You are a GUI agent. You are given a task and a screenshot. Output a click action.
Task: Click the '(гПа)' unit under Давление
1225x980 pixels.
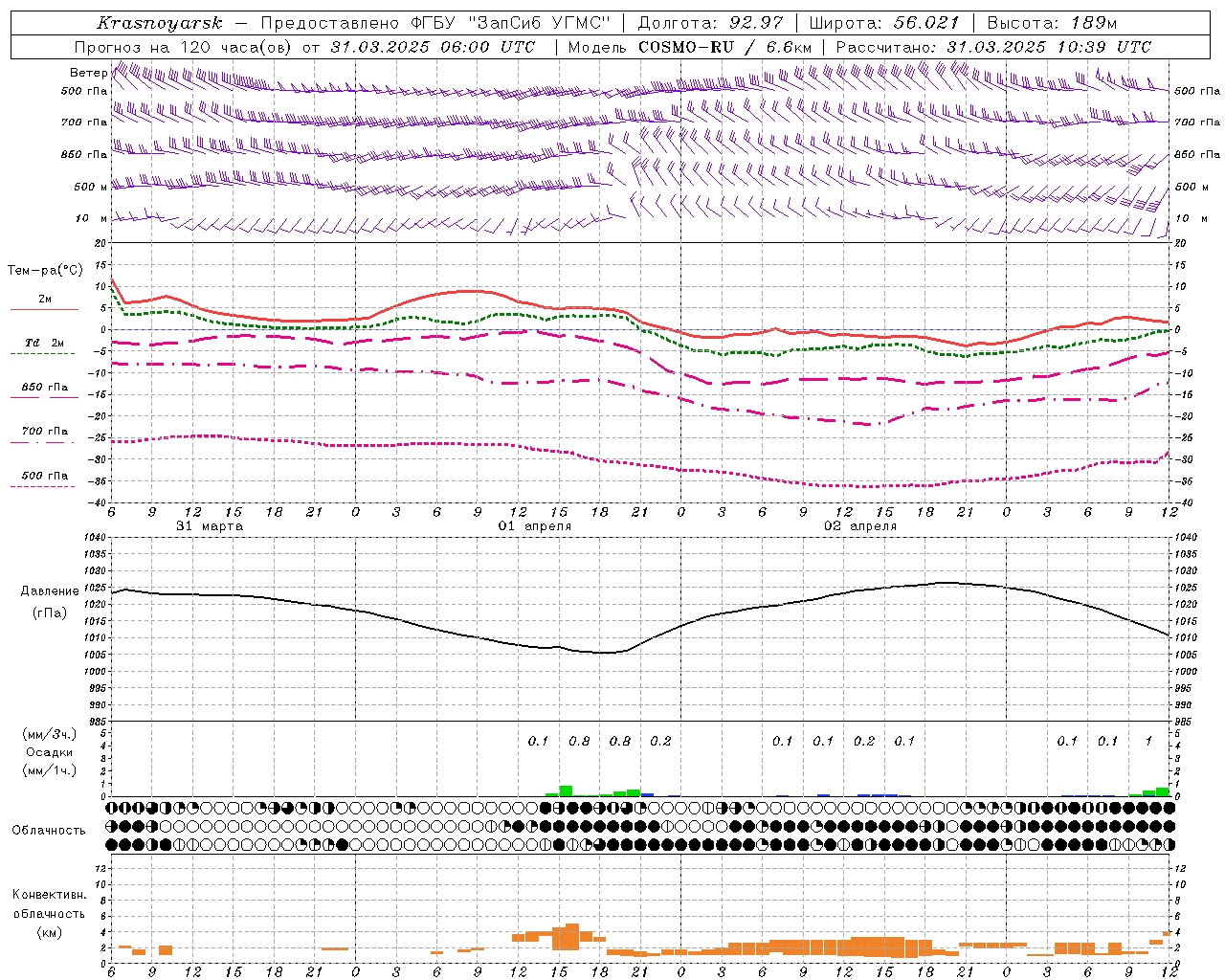(50, 613)
